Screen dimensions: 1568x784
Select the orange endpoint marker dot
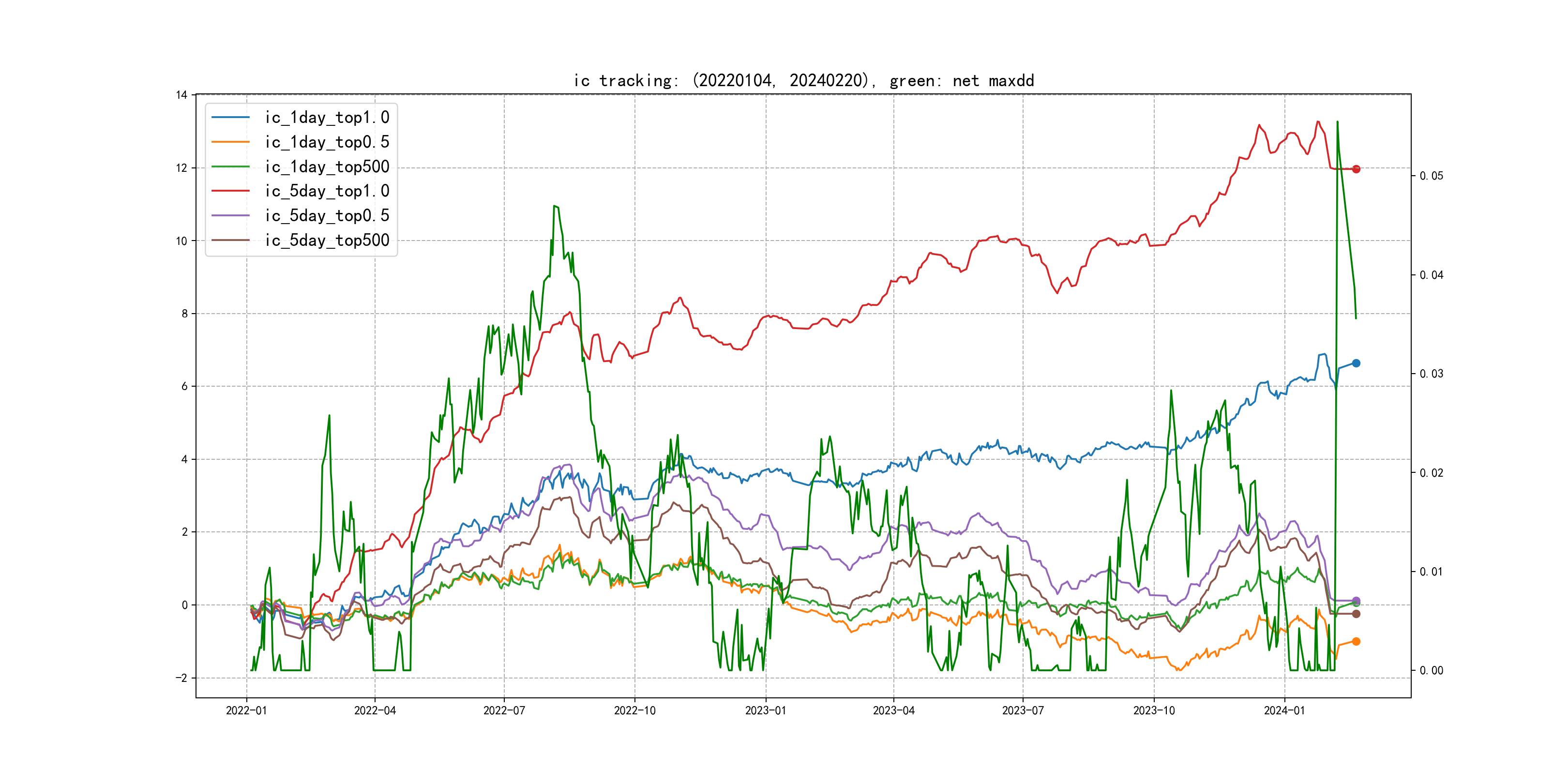pos(1356,642)
